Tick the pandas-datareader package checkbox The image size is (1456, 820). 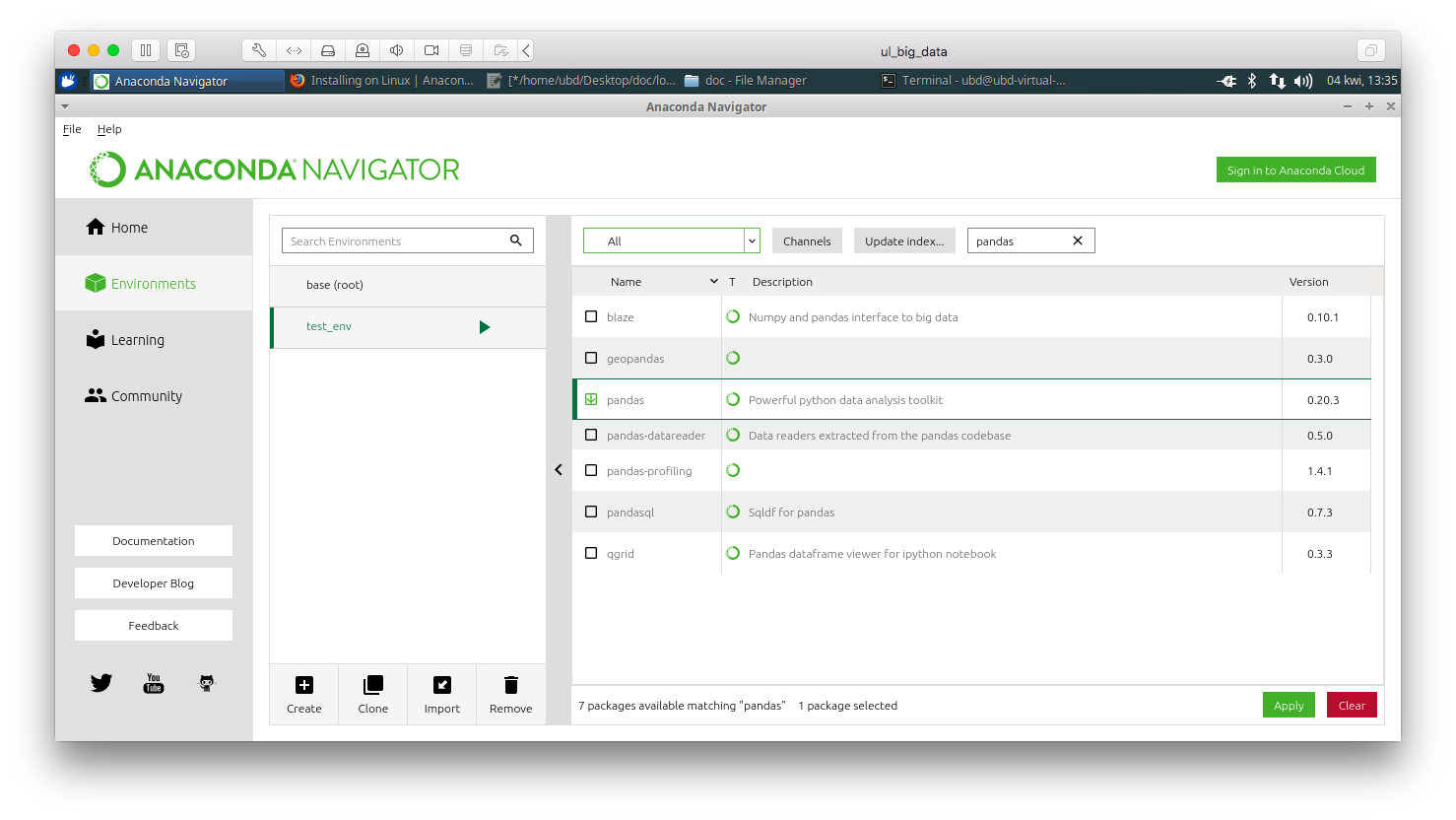tap(591, 435)
